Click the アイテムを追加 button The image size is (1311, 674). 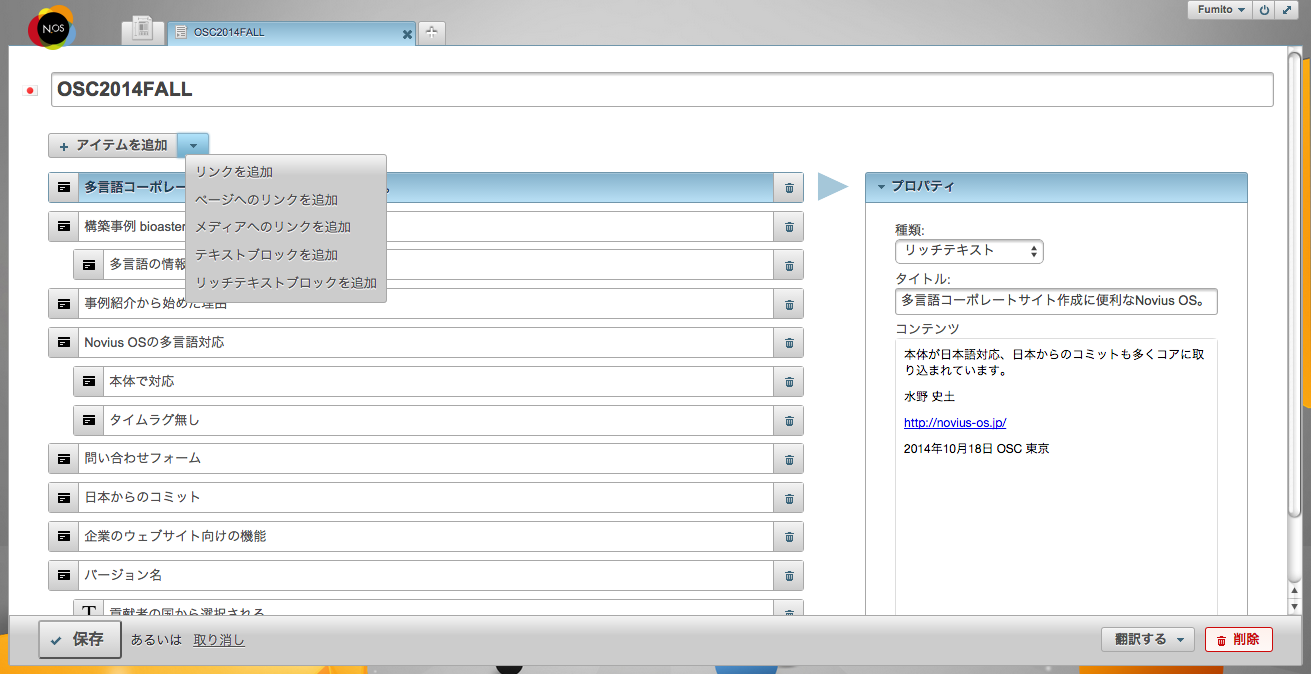pos(113,145)
